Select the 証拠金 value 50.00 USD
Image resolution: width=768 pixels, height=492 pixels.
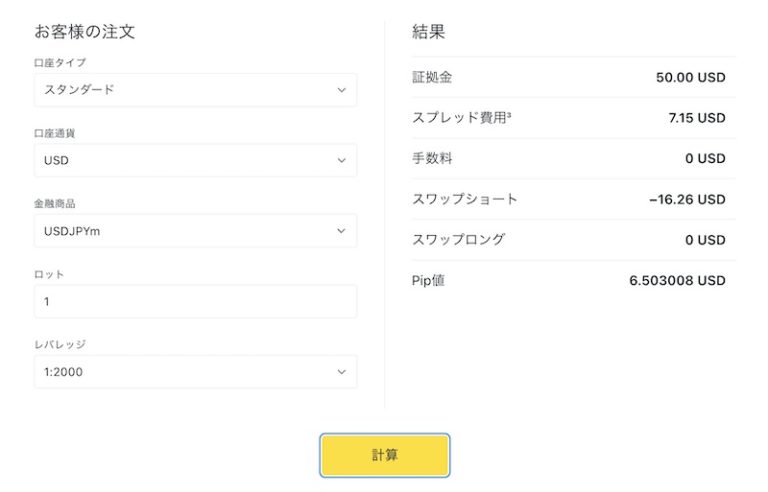coord(690,78)
